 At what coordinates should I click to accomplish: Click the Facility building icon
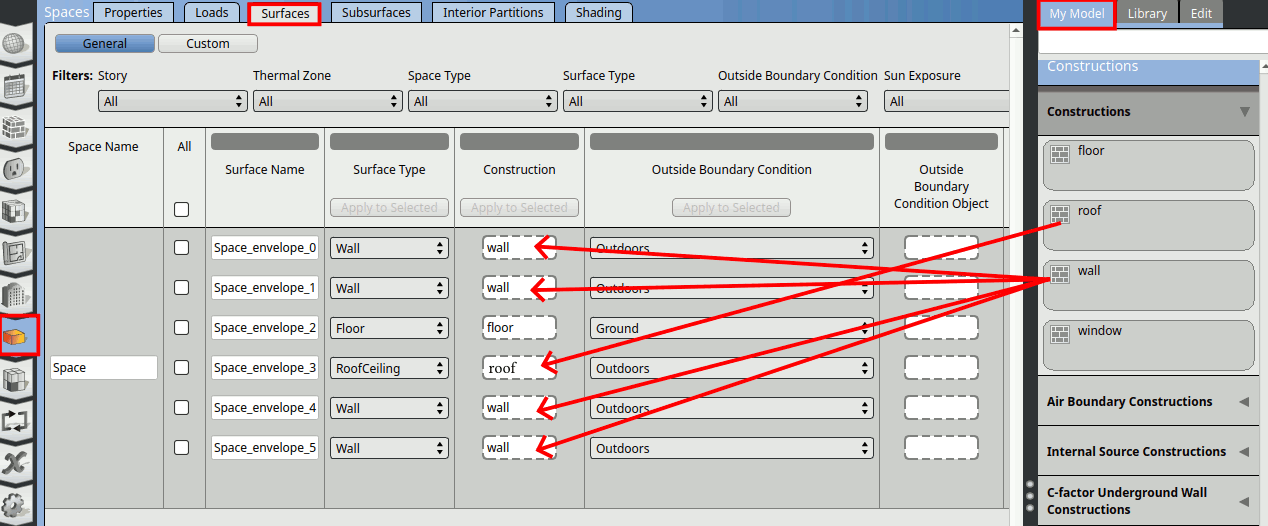coord(15,294)
